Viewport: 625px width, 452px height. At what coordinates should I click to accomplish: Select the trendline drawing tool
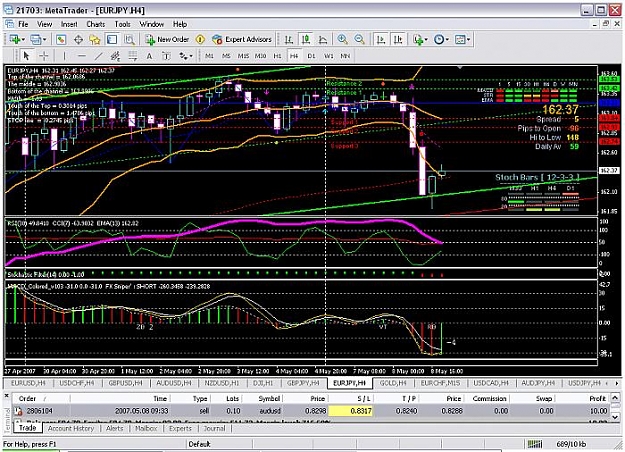(x=98, y=56)
